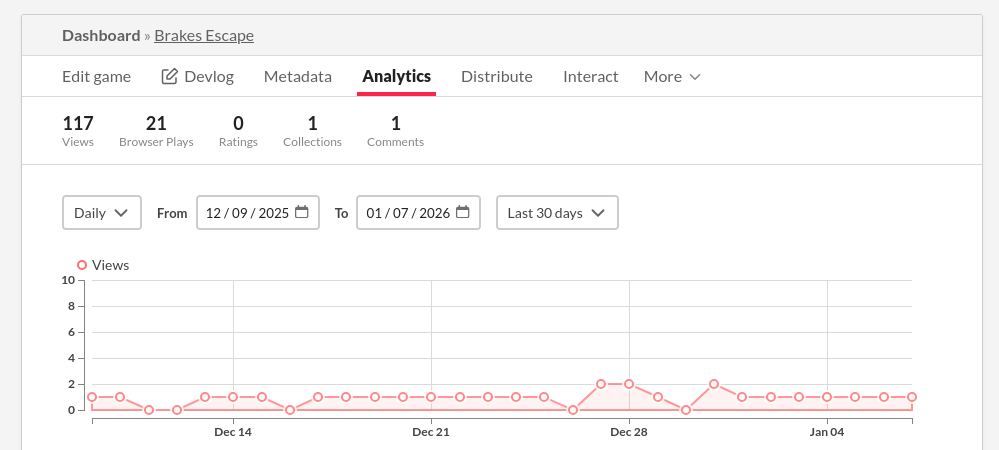The width and height of the screenshot is (999, 450).
Task: Go to the Distribute tab
Action: click(496, 77)
